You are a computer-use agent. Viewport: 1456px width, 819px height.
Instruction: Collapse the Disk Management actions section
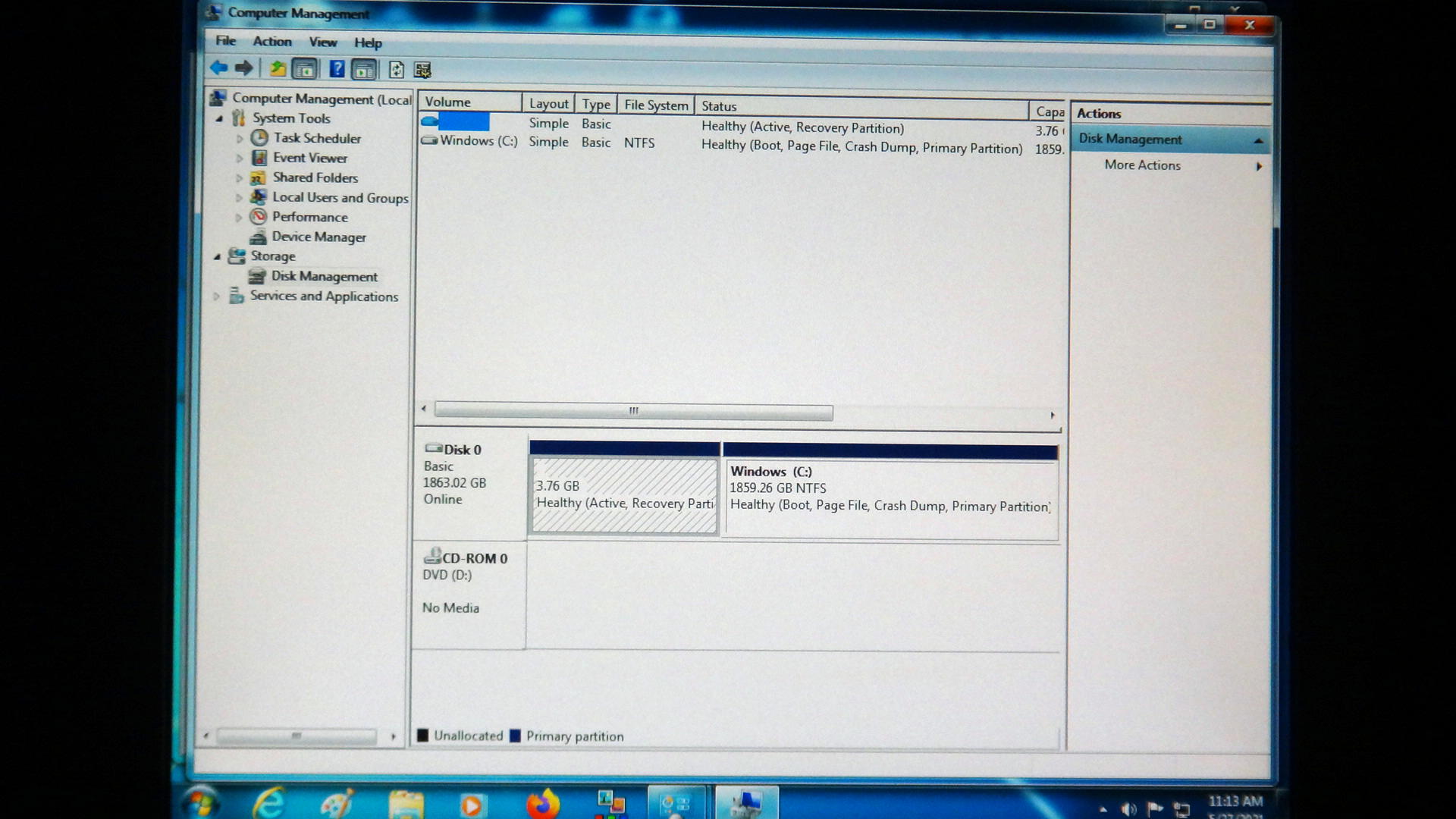[x=1258, y=141]
